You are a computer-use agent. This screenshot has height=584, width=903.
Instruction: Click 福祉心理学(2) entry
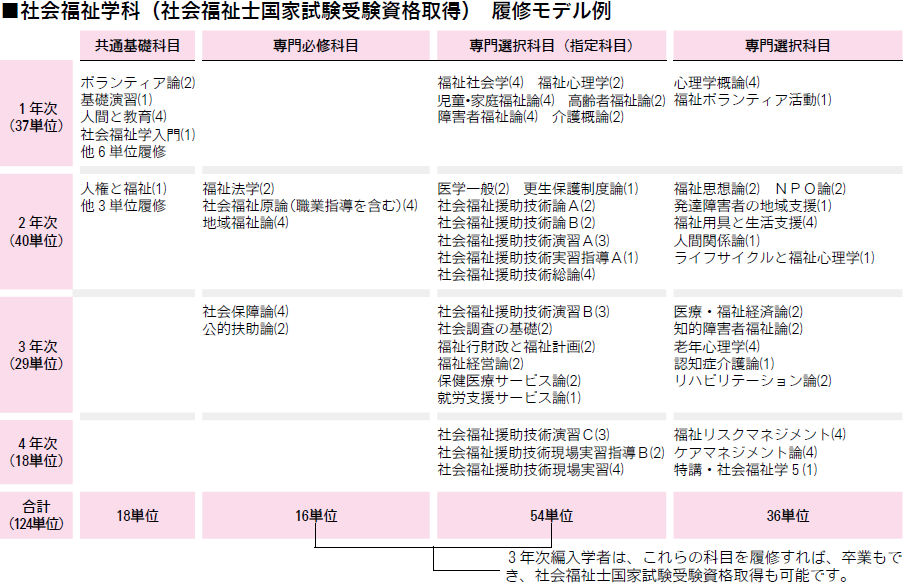pyautogui.click(x=580, y=83)
